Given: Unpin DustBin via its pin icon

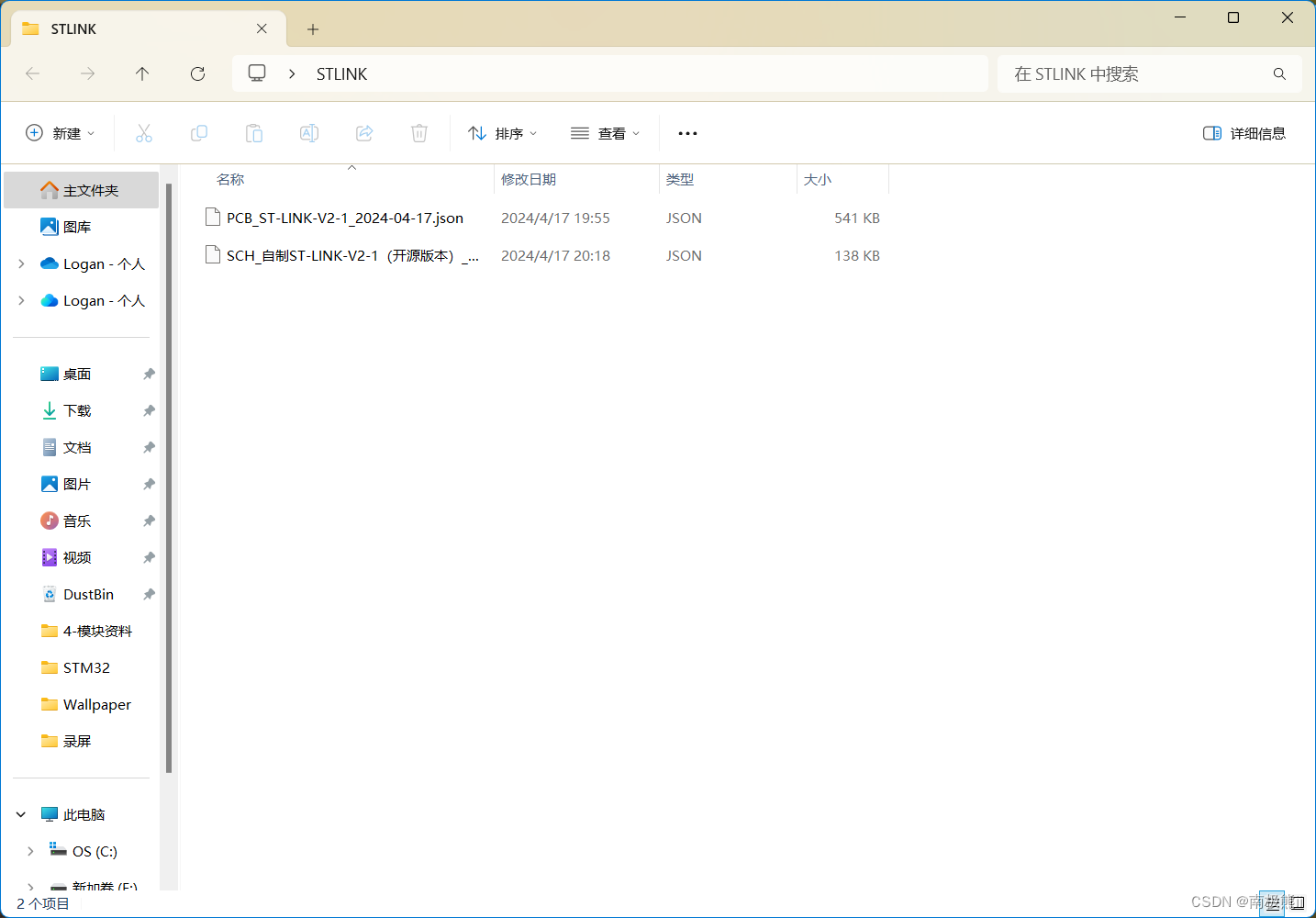Looking at the screenshot, I should 149,594.
